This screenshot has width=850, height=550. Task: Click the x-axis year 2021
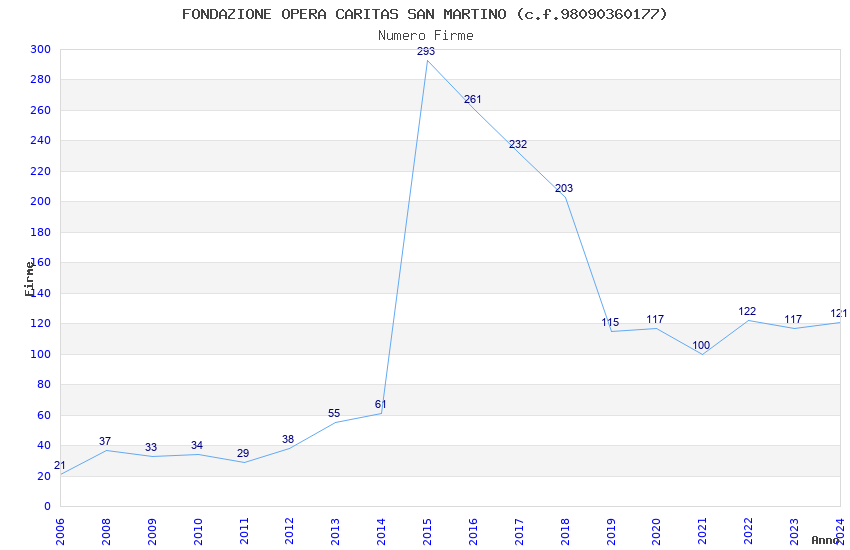(x=703, y=532)
